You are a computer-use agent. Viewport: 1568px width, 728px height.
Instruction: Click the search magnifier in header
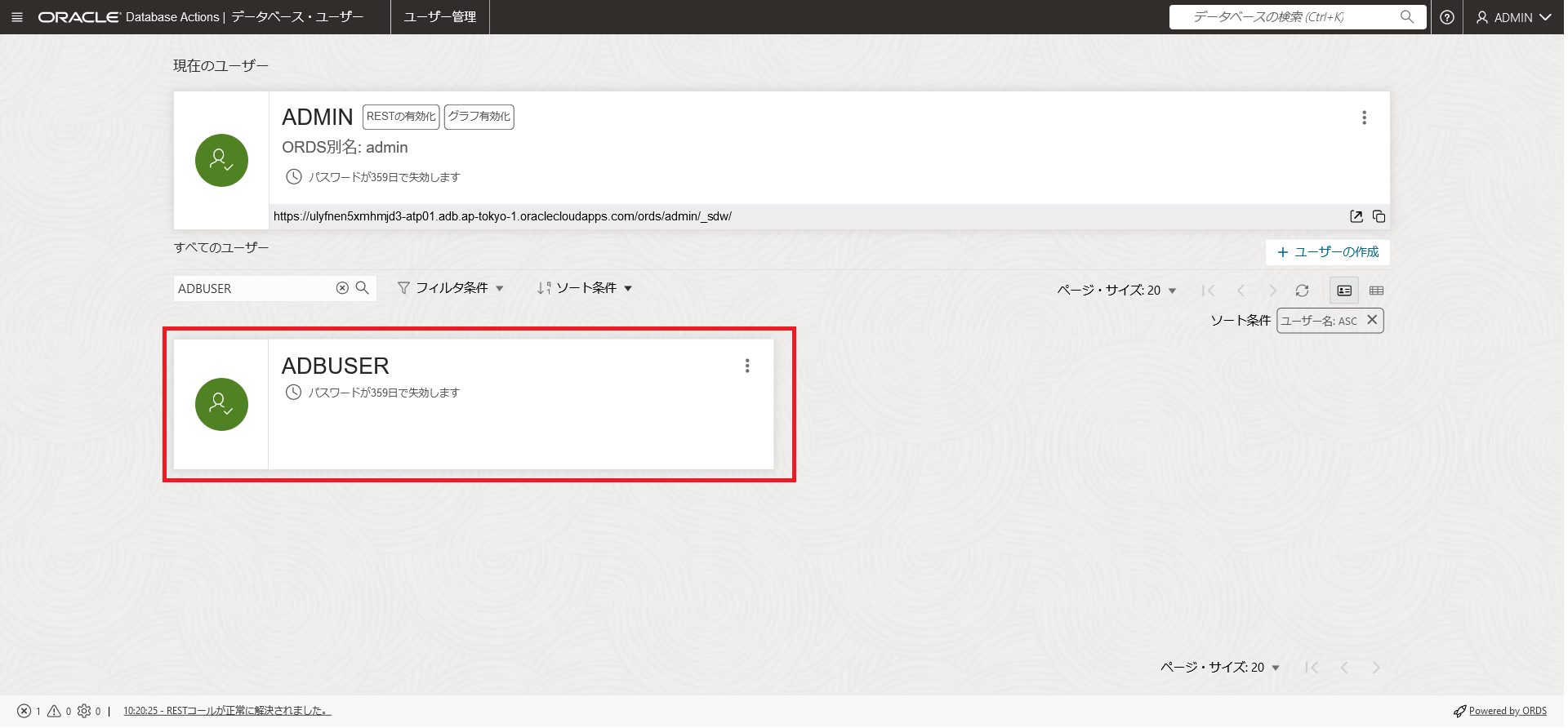click(1407, 17)
